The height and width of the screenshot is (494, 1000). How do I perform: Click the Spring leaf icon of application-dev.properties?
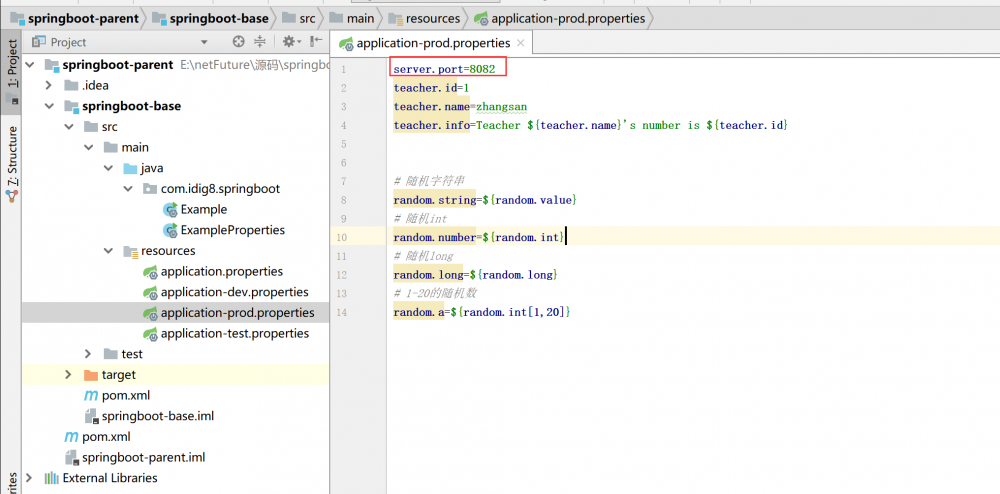(x=150, y=292)
